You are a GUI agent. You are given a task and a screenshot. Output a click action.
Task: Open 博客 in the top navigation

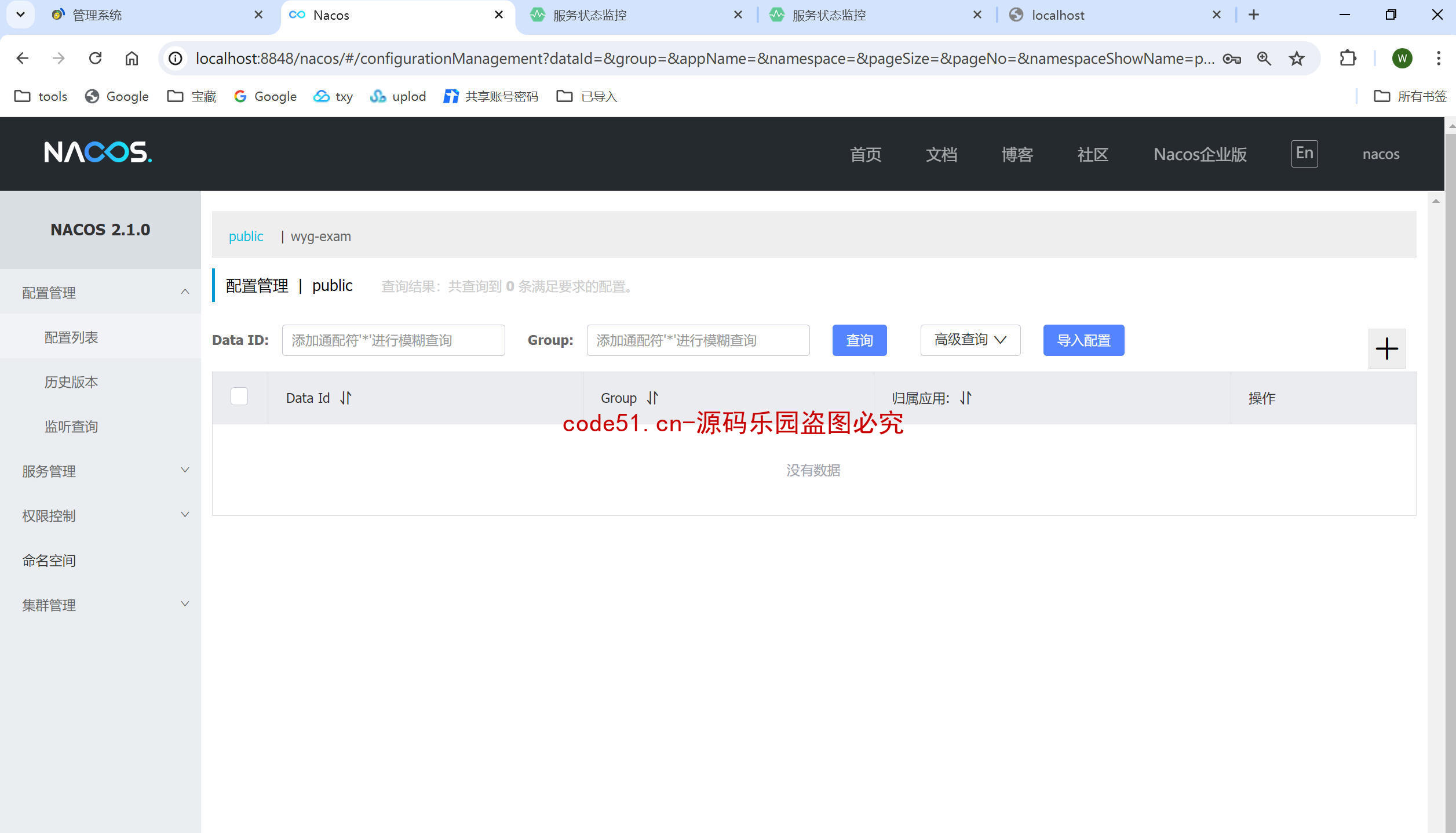1017,154
